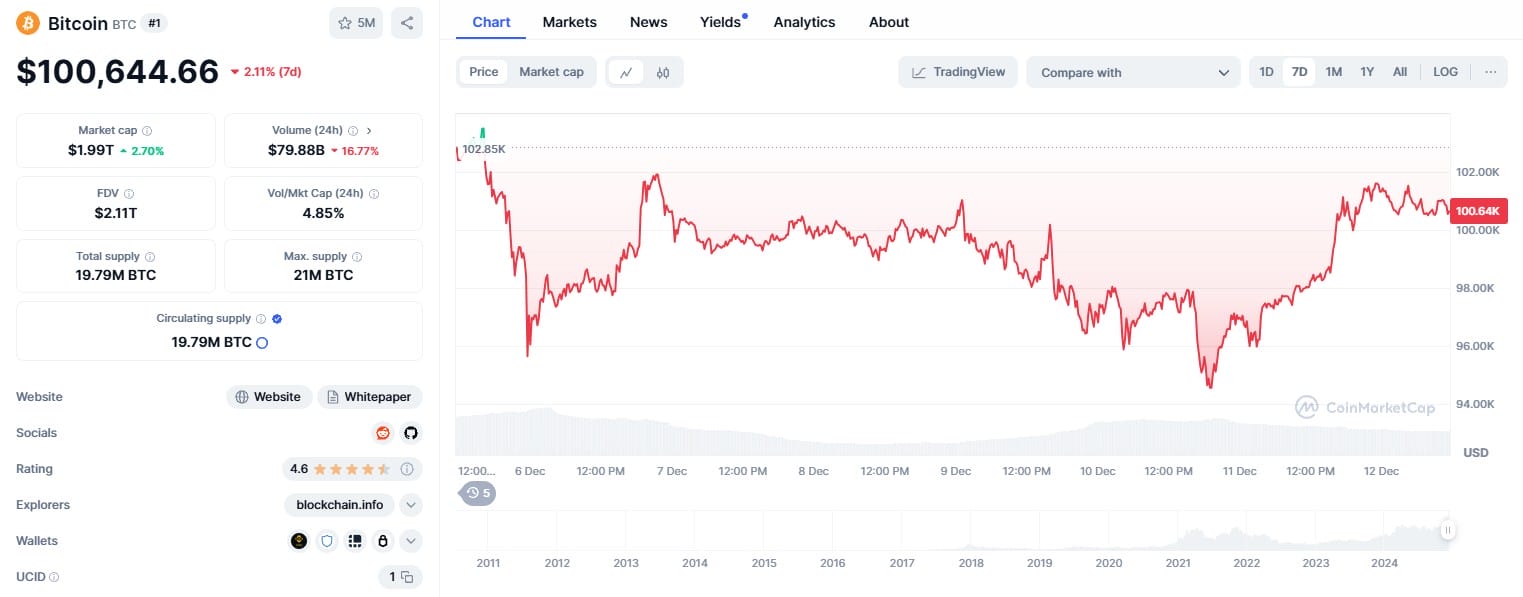Switch to the About tab

coord(889,22)
